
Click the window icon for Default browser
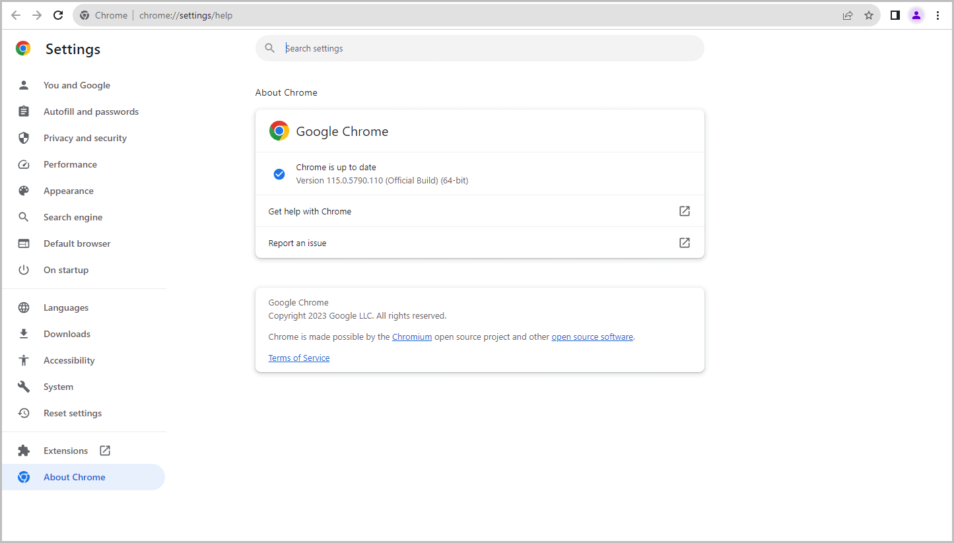tap(24, 243)
